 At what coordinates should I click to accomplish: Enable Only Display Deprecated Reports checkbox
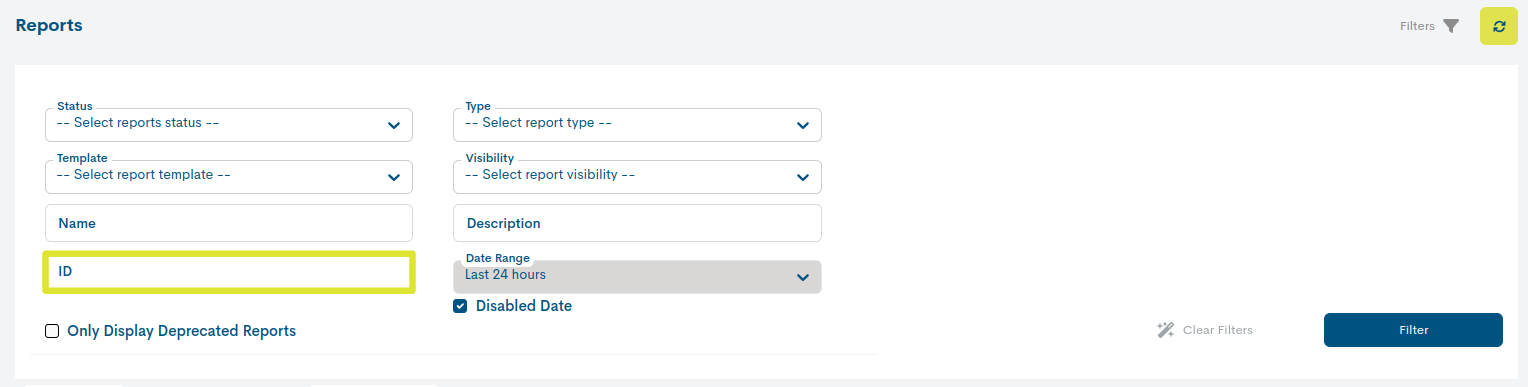[x=52, y=331]
